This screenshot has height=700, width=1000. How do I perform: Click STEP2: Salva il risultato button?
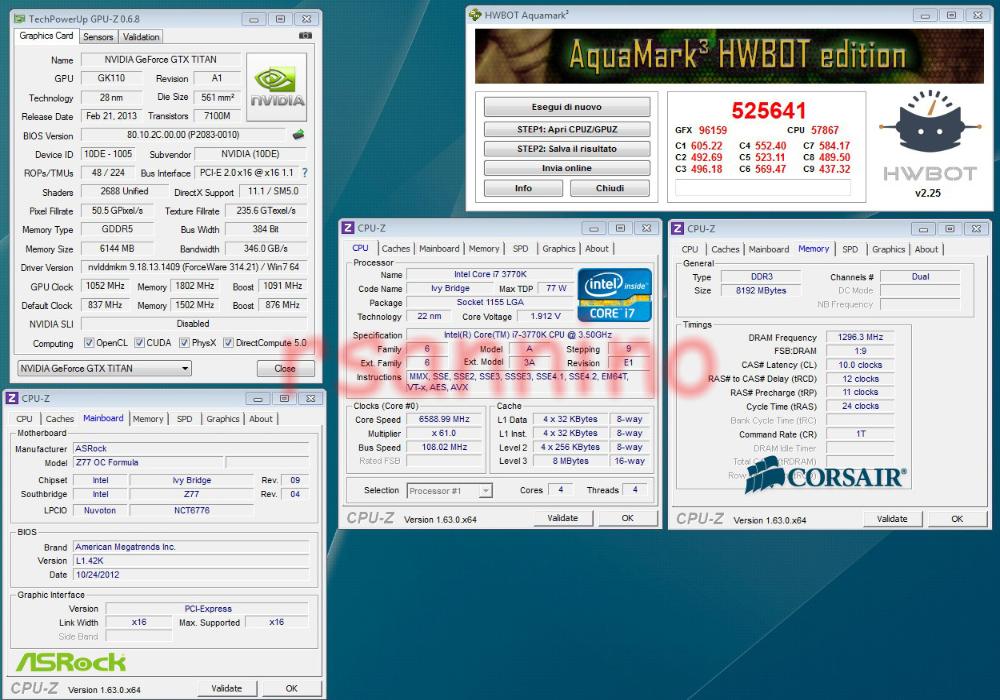[567, 149]
